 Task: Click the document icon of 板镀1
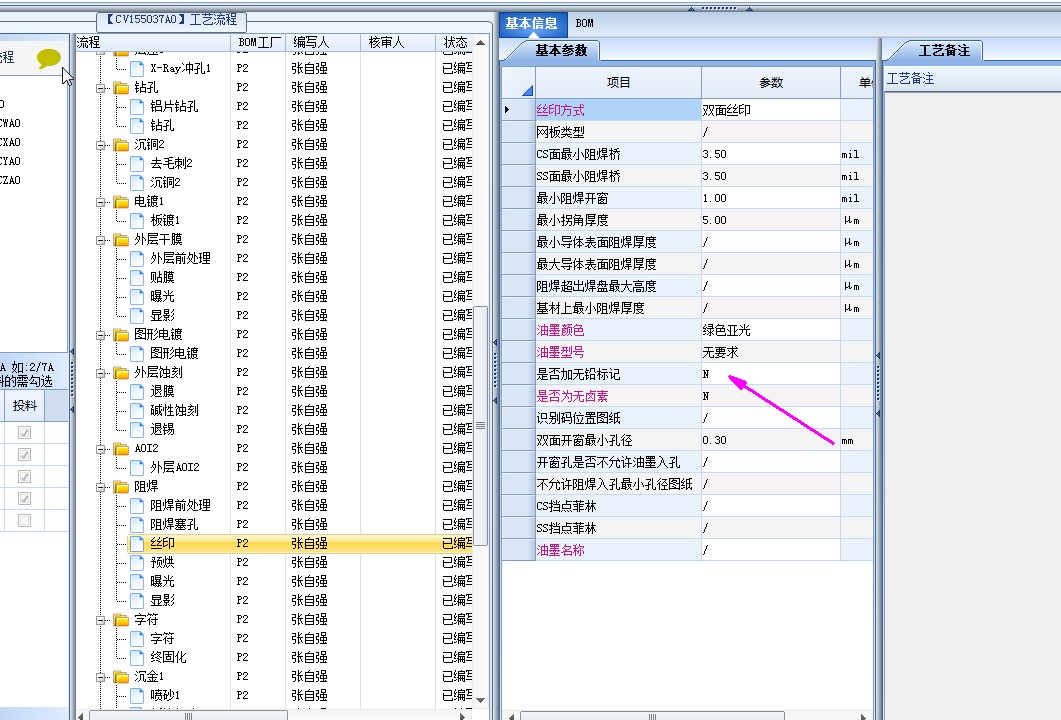pyautogui.click(x=137, y=221)
